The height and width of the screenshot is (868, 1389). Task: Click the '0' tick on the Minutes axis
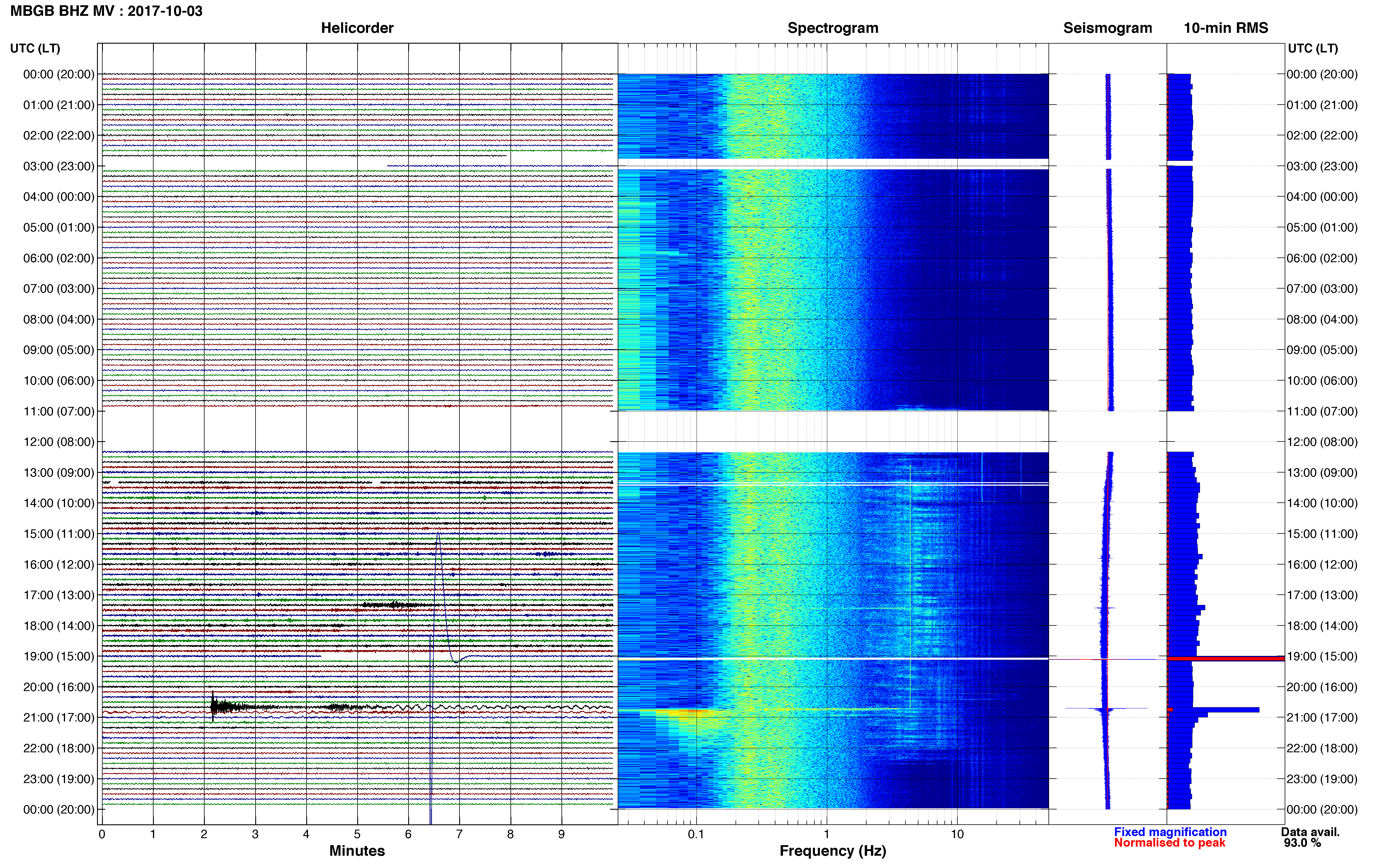tap(102, 834)
